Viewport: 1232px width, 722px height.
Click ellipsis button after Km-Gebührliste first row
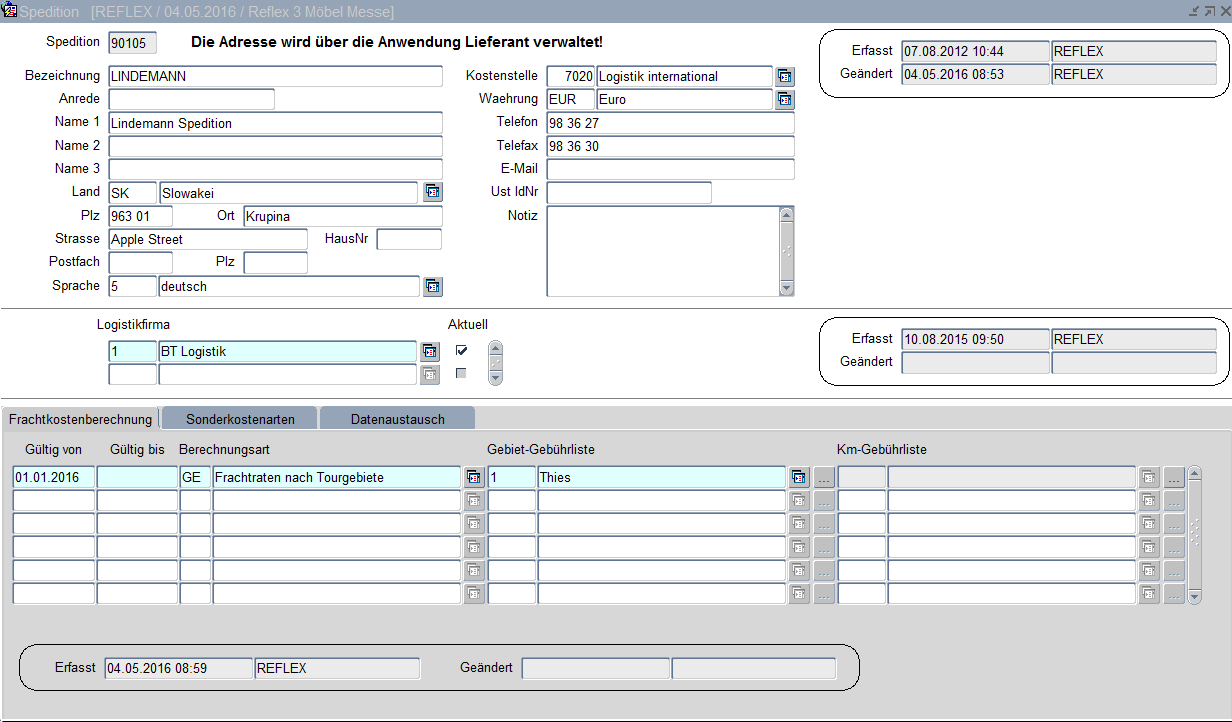1173,478
